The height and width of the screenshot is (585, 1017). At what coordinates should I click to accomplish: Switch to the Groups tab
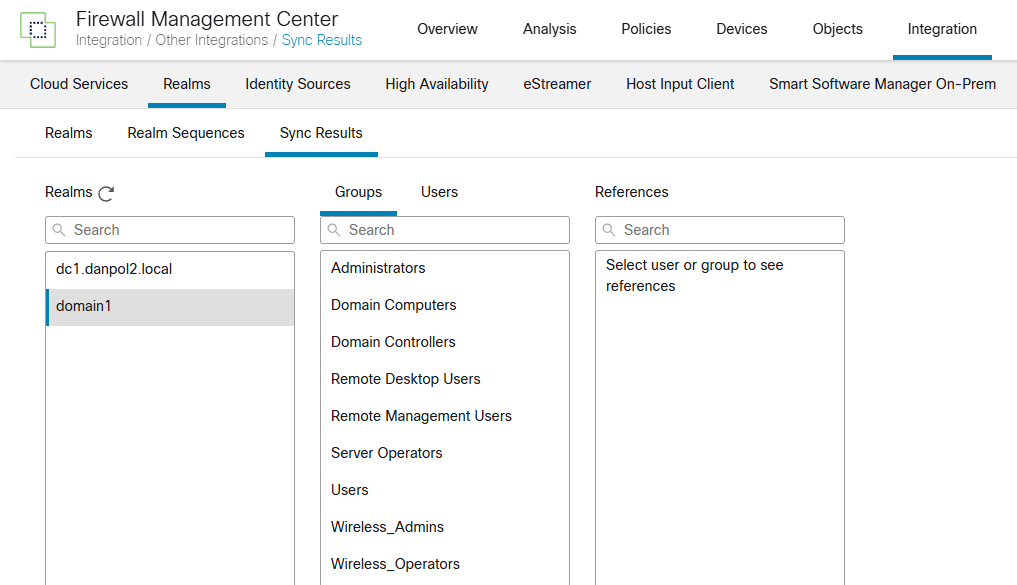358,192
